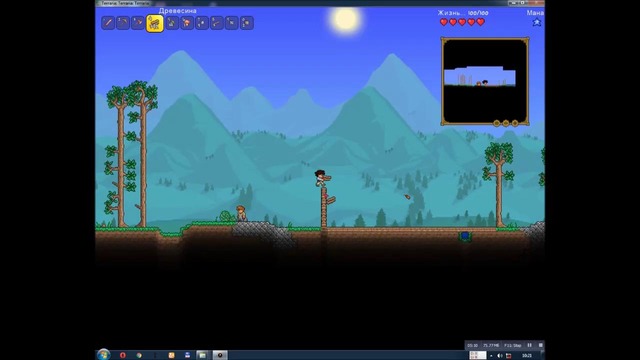This screenshot has width=640, height=360.
Task: Click the first red life heart
Action: pyautogui.click(x=444, y=22)
